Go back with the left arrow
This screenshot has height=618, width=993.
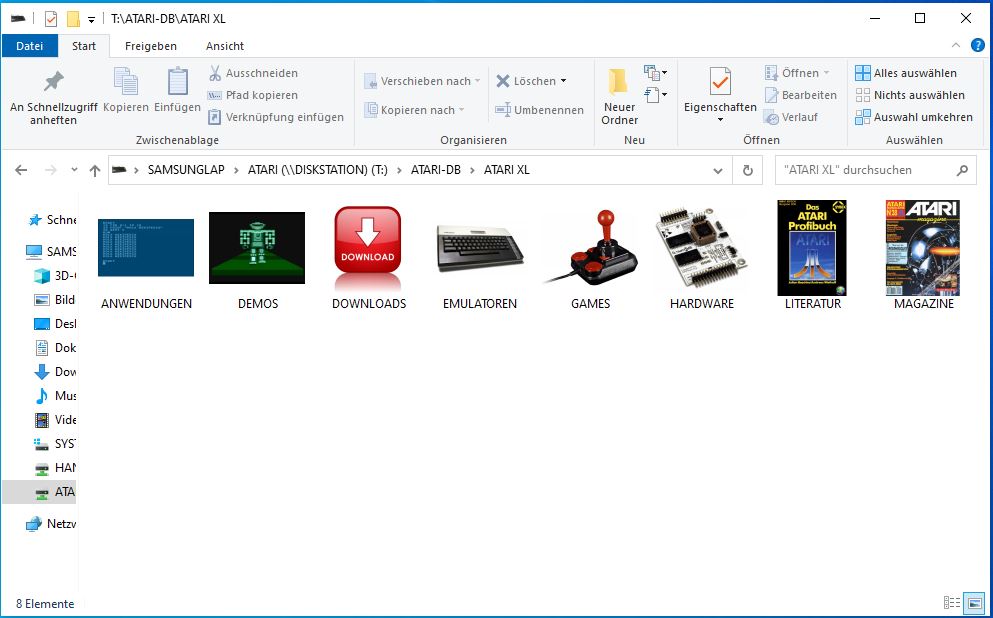coord(21,170)
